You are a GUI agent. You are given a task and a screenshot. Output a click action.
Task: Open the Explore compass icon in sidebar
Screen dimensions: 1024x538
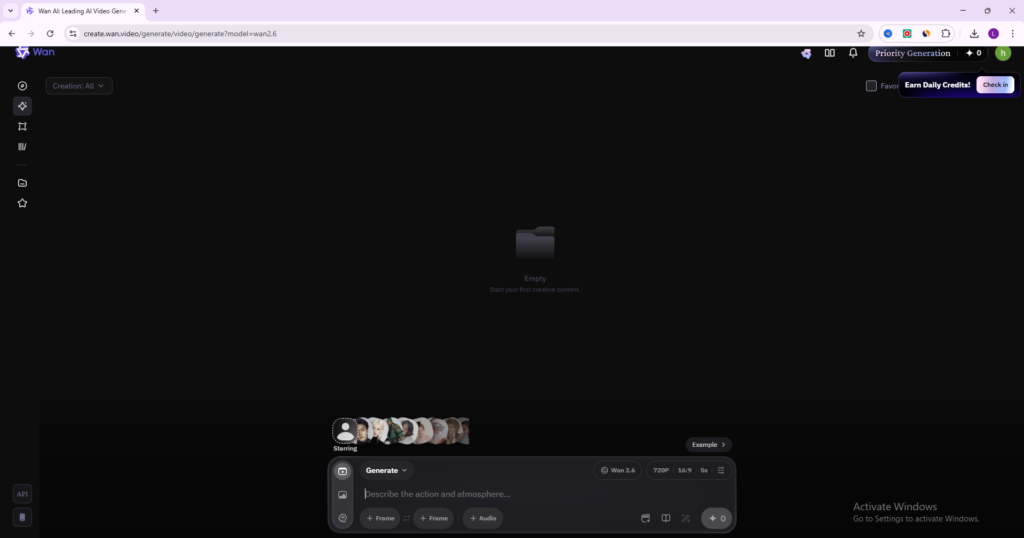click(22, 86)
